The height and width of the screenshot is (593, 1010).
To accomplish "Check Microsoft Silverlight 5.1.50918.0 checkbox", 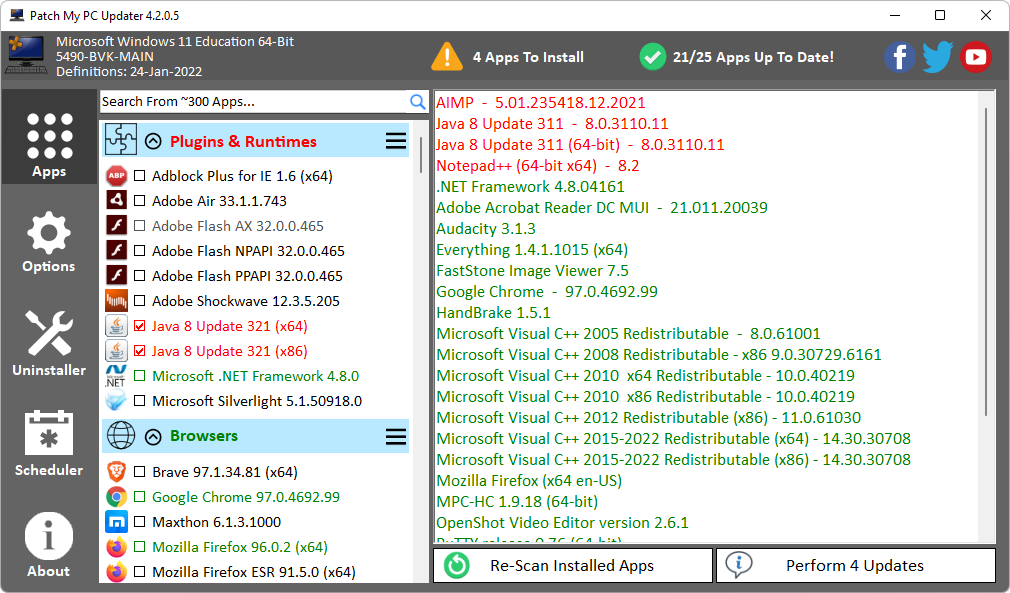I will tap(139, 401).
